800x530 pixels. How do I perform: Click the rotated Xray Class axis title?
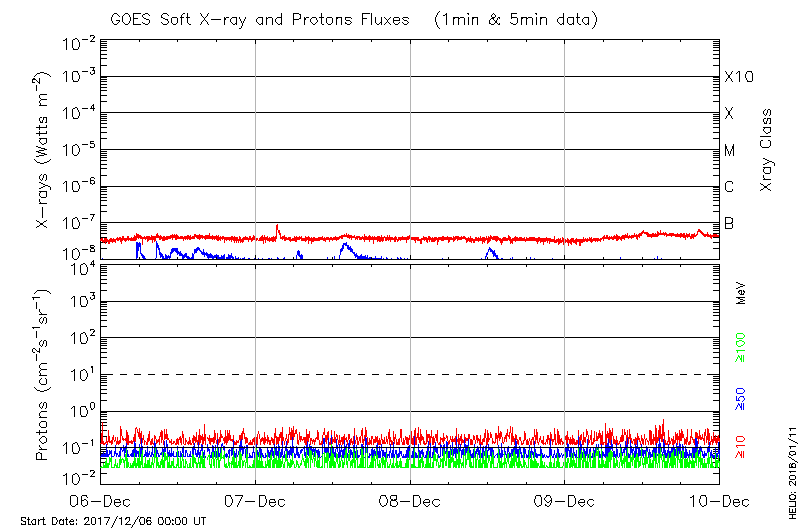[767, 150]
